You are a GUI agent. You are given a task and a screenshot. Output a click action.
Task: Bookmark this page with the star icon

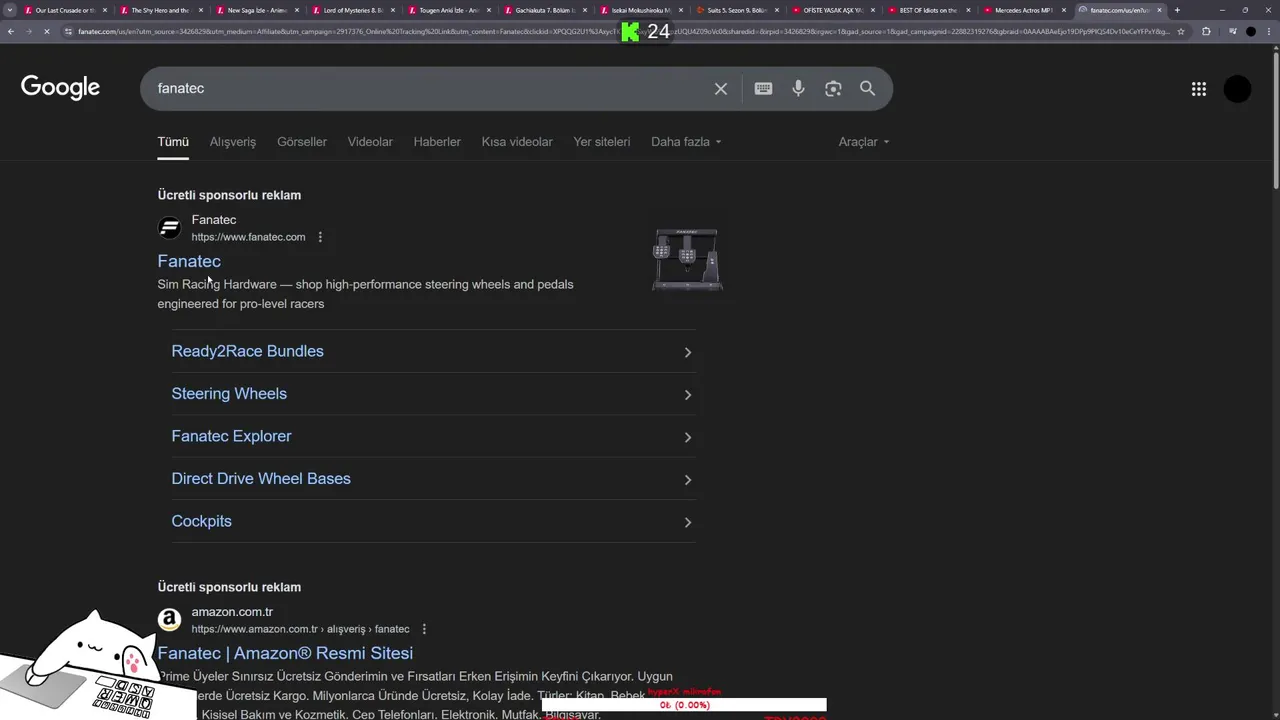1181,31
